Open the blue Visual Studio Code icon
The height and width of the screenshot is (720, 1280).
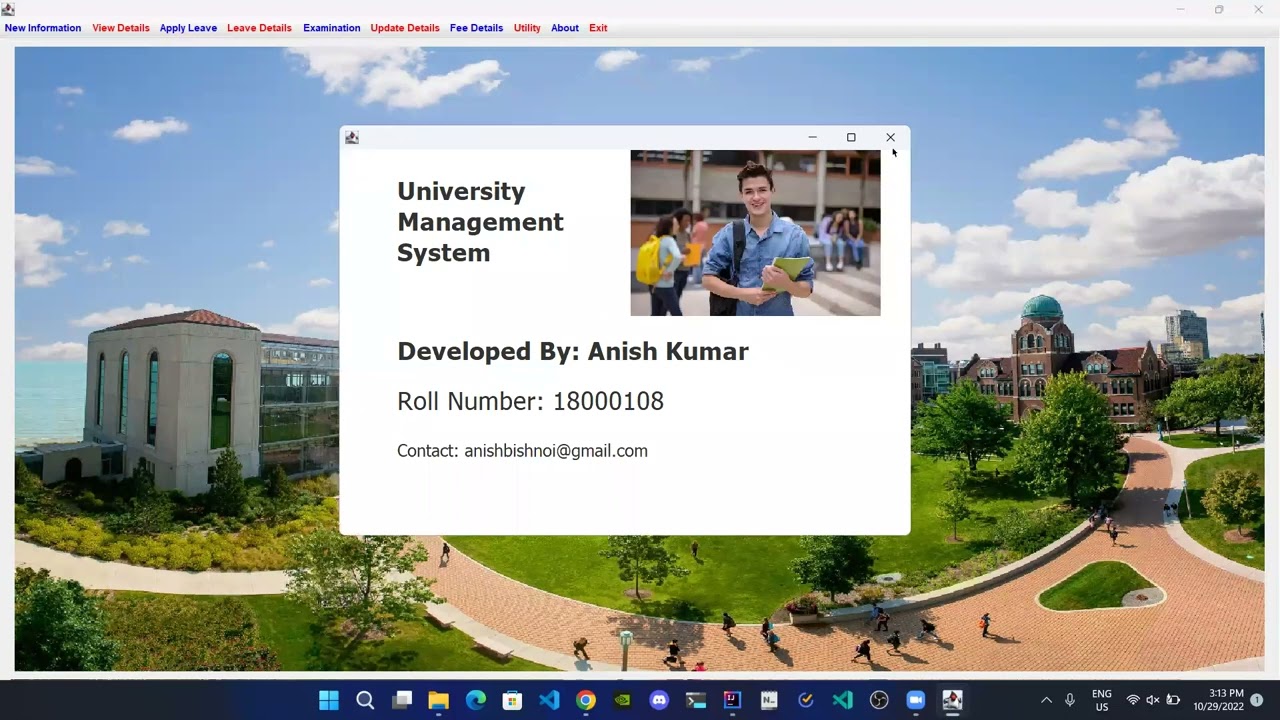tap(549, 700)
